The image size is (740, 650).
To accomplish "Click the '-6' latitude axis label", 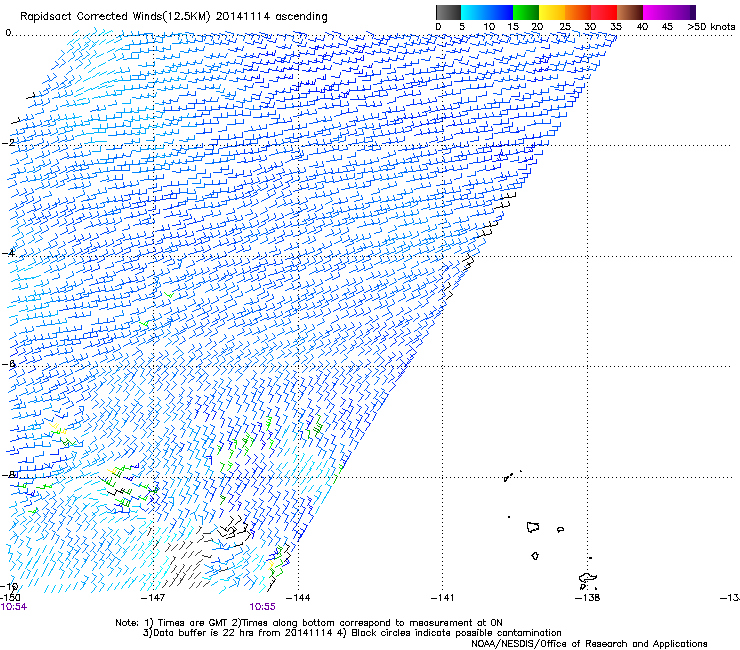I will point(8,364).
